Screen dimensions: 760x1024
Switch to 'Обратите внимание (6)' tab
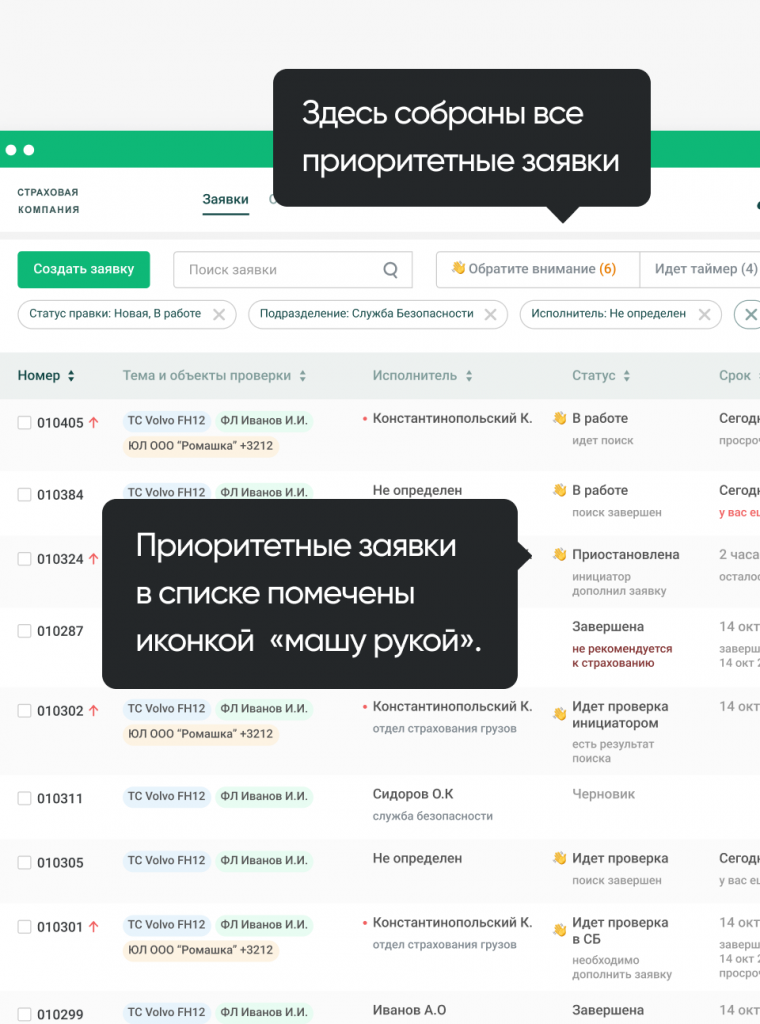[534, 269]
